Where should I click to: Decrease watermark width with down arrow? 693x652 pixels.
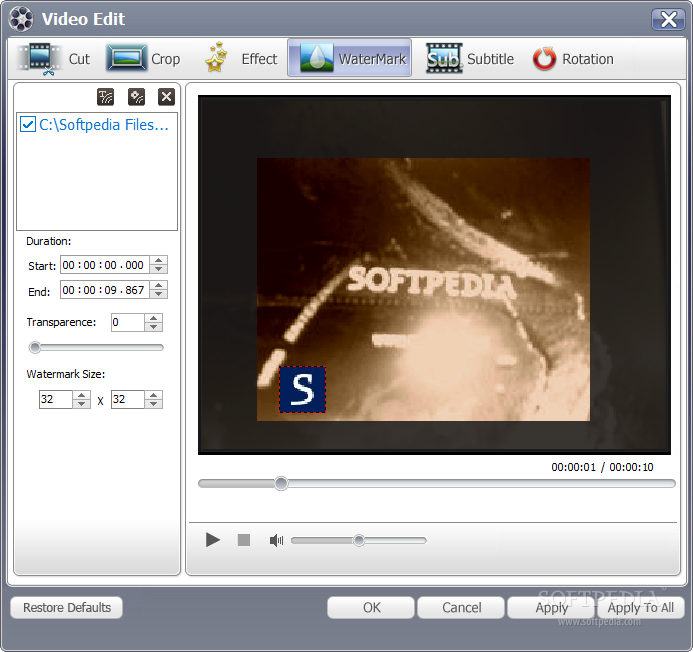81,404
